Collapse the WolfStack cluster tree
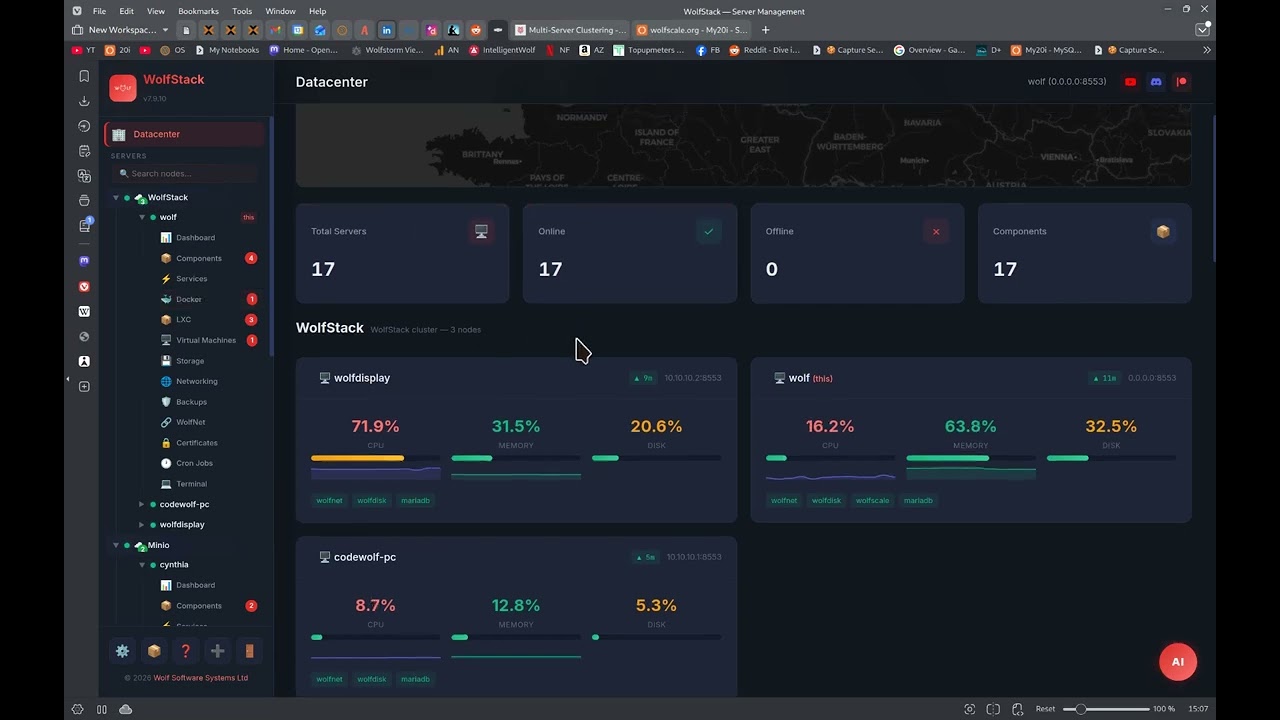The image size is (1280, 720). [x=116, y=198]
